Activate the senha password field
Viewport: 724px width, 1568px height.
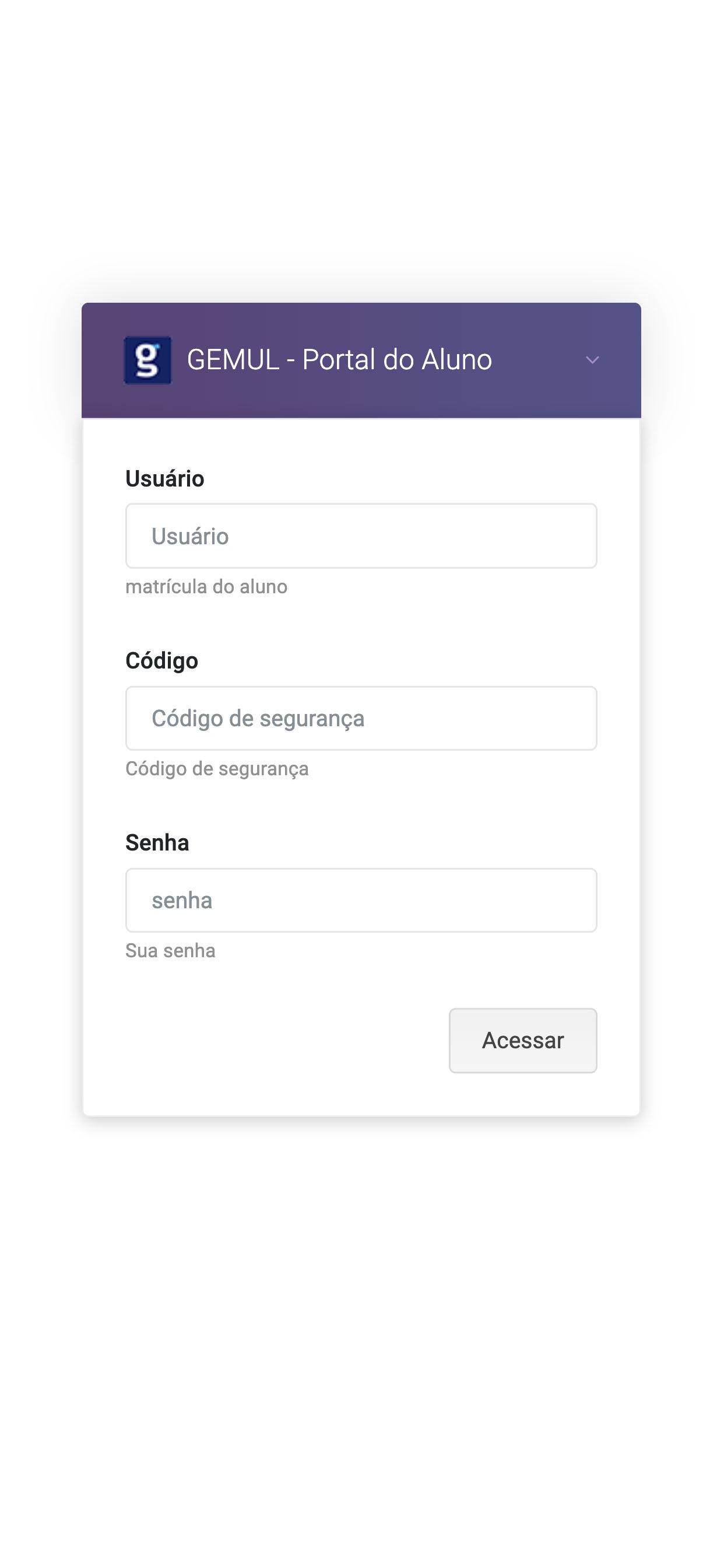[x=361, y=900]
